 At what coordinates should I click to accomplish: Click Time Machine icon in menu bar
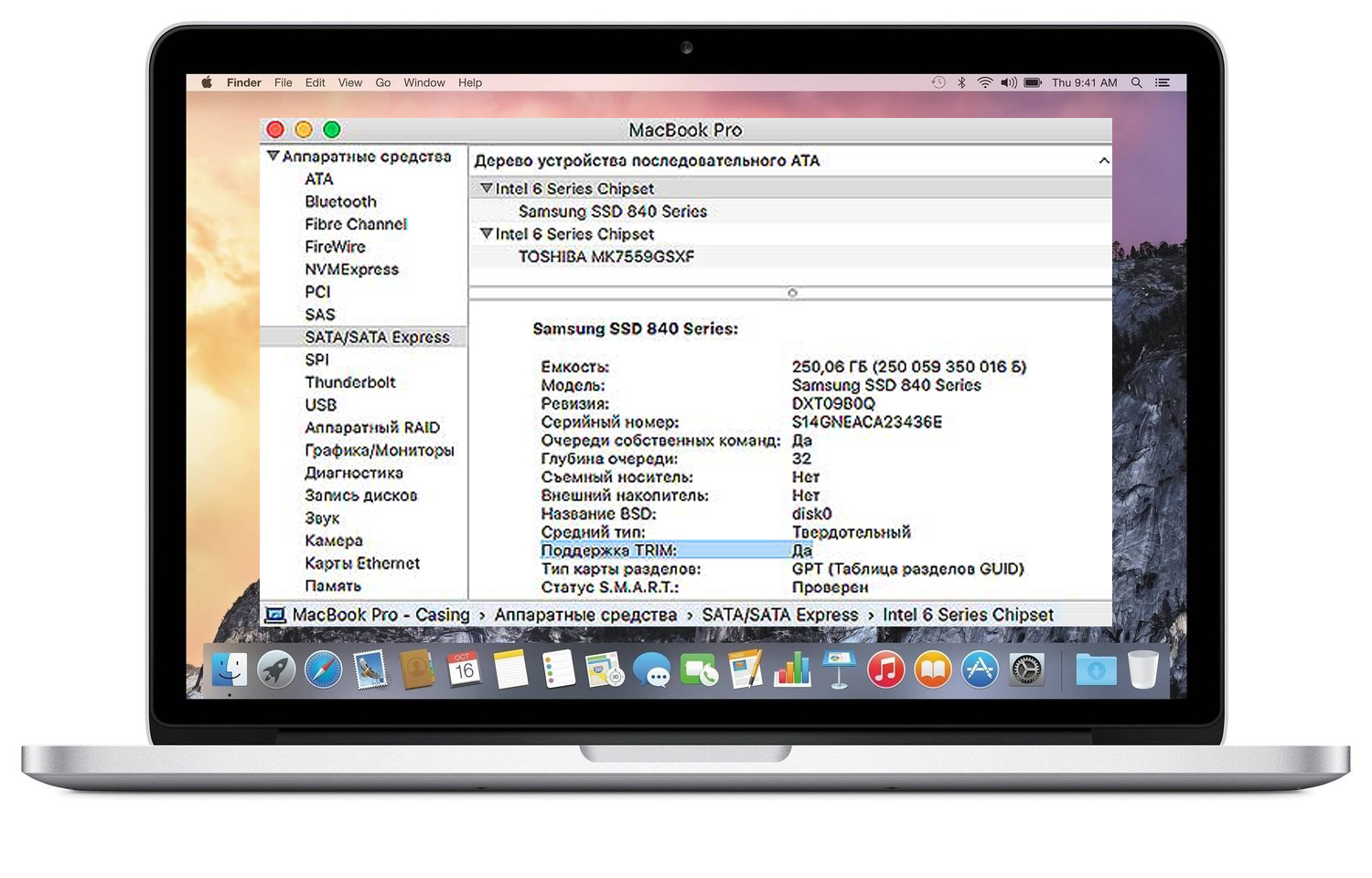pyautogui.click(x=938, y=82)
